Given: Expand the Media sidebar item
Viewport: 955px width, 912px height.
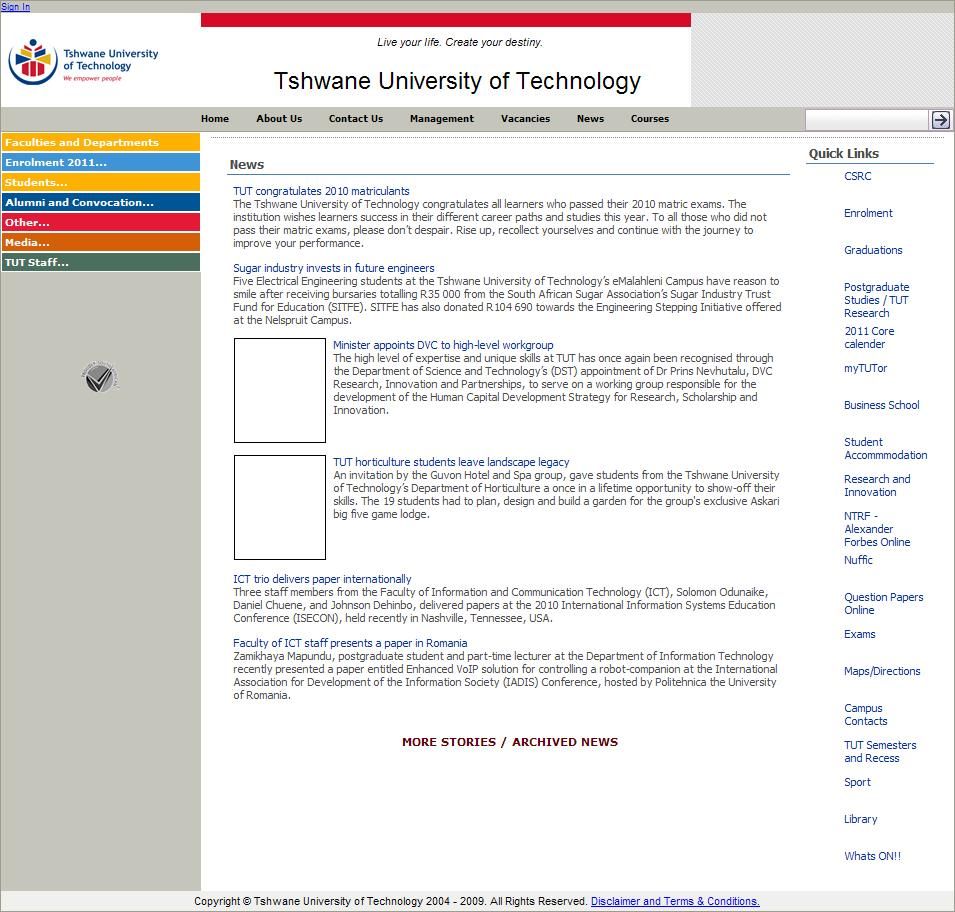Looking at the screenshot, I should [100, 242].
